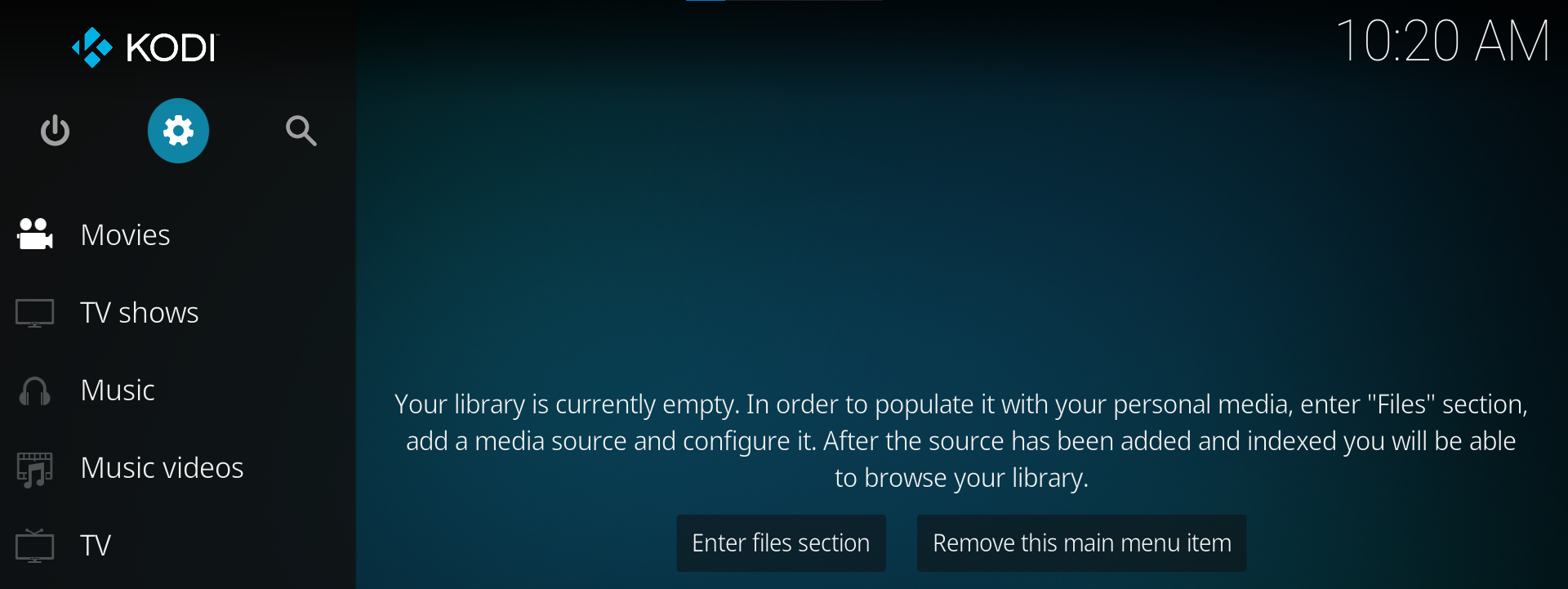1568x589 pixels.
Task: Click the Music videos filmstrip icon
Action: point(35,469)
